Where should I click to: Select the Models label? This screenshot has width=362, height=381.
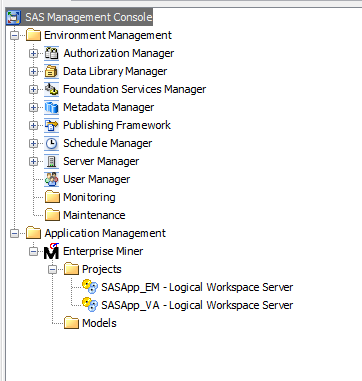pos(99,323)
